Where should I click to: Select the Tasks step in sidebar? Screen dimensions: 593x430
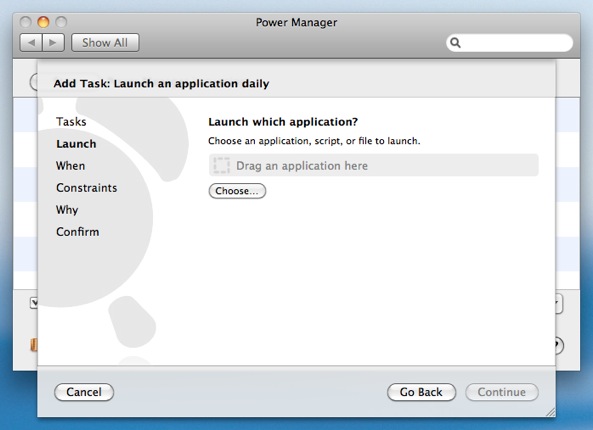[71, 122]
